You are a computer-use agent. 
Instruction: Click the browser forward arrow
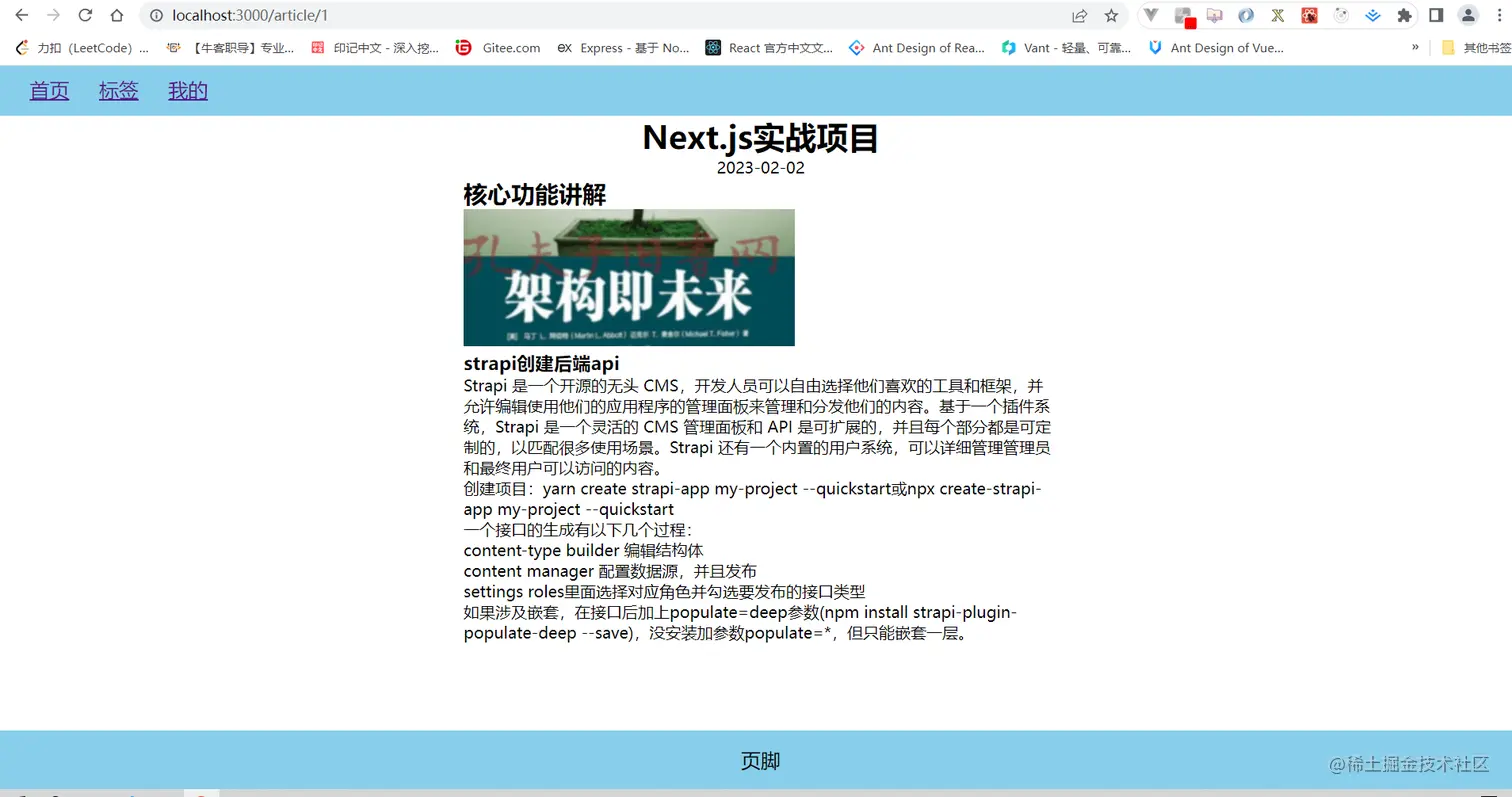(x=53, y=15)
